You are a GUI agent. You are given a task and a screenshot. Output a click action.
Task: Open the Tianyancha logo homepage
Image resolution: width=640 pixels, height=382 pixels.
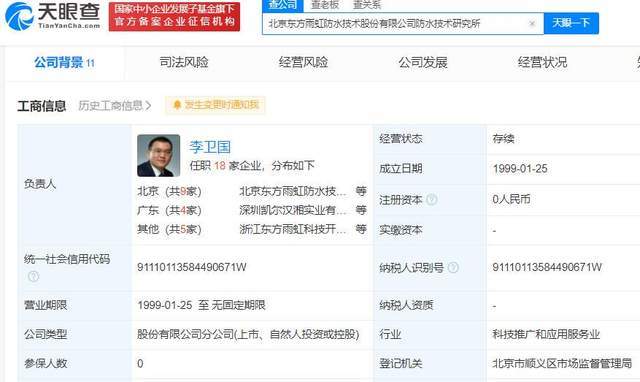(52, 16)
